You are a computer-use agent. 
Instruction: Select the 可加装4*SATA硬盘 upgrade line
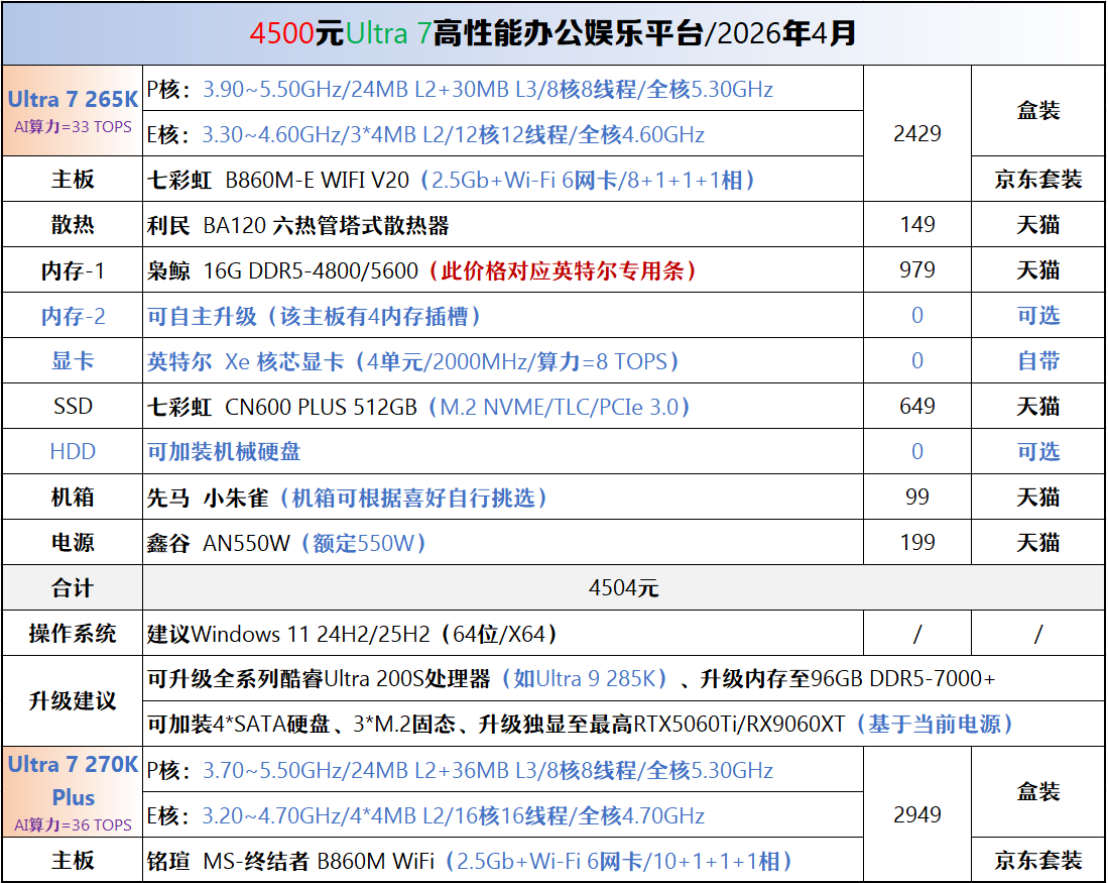pyautogui.click(x=624, y=724)
